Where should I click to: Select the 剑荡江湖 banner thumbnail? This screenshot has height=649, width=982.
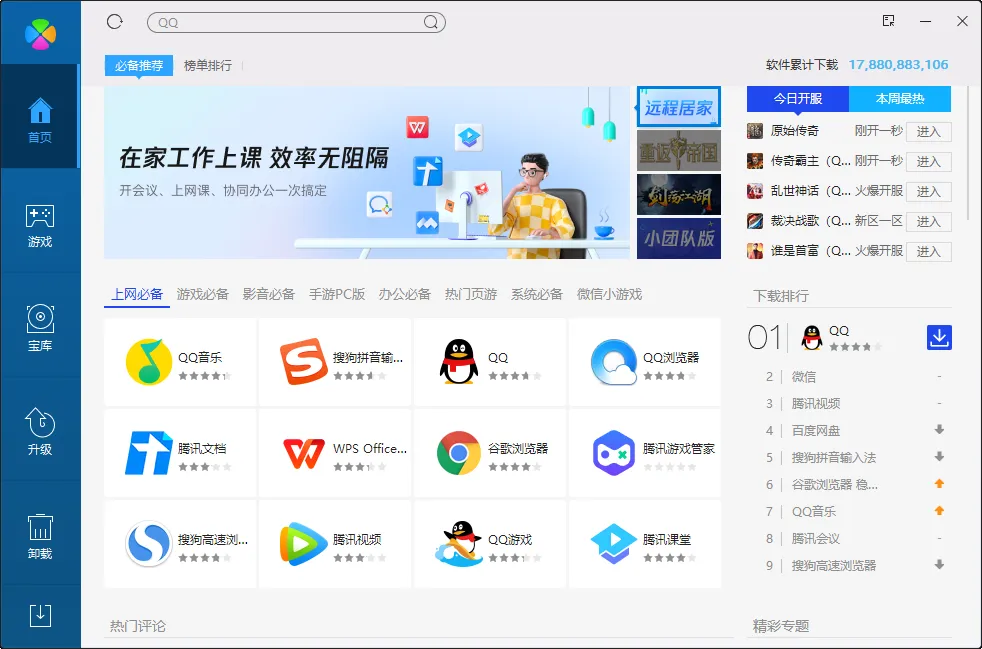pyautogui.click(x=679, y=195)
